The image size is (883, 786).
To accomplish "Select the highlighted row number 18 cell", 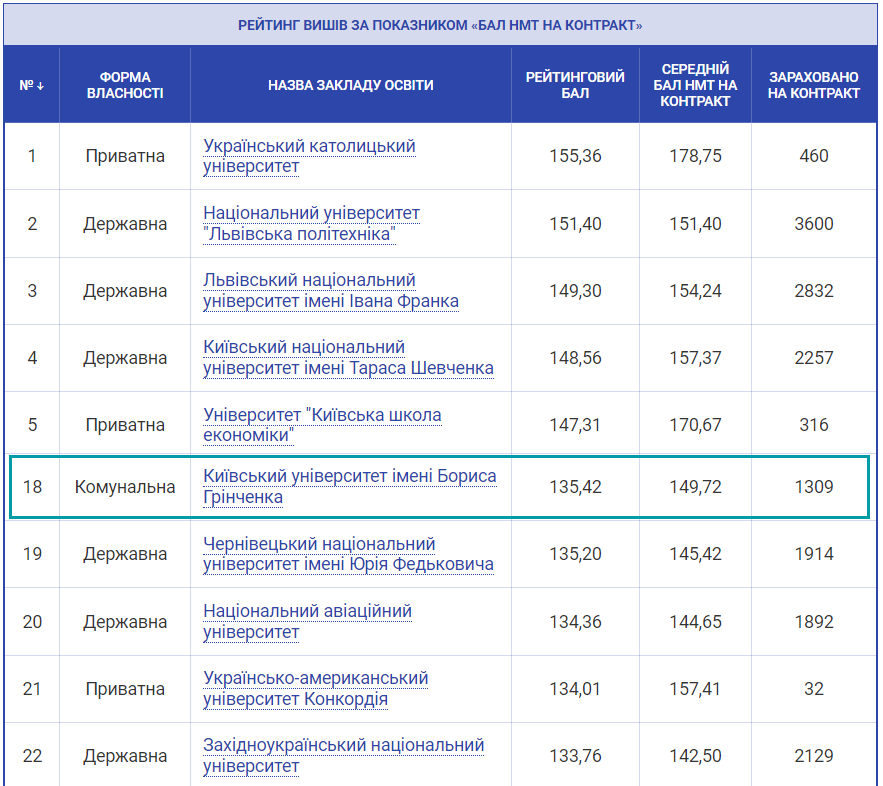I will pyautogui.click(x=32, y=487).
